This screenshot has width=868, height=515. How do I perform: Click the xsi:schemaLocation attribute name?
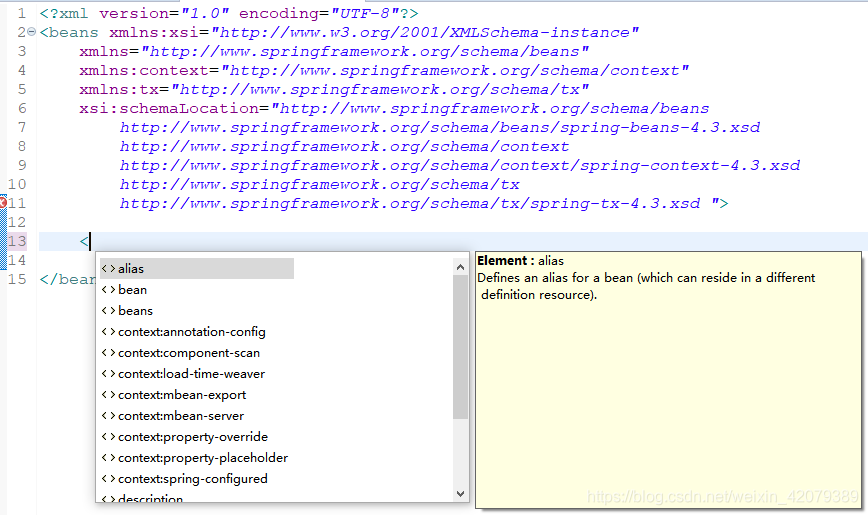click(169, 108)
